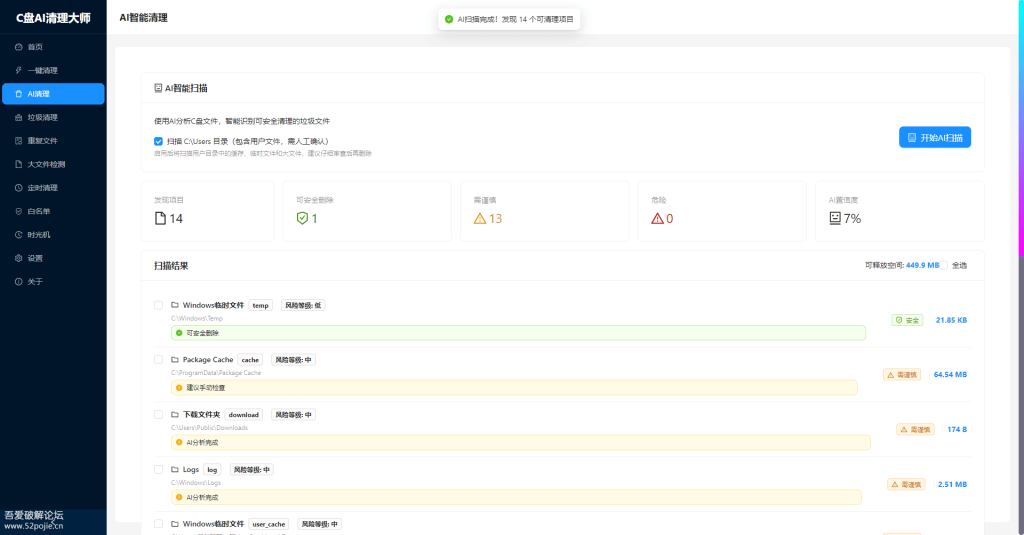Tick the 全选 select-all checkbox
This screenshot has width=1024, height=535.
(945, 266)
